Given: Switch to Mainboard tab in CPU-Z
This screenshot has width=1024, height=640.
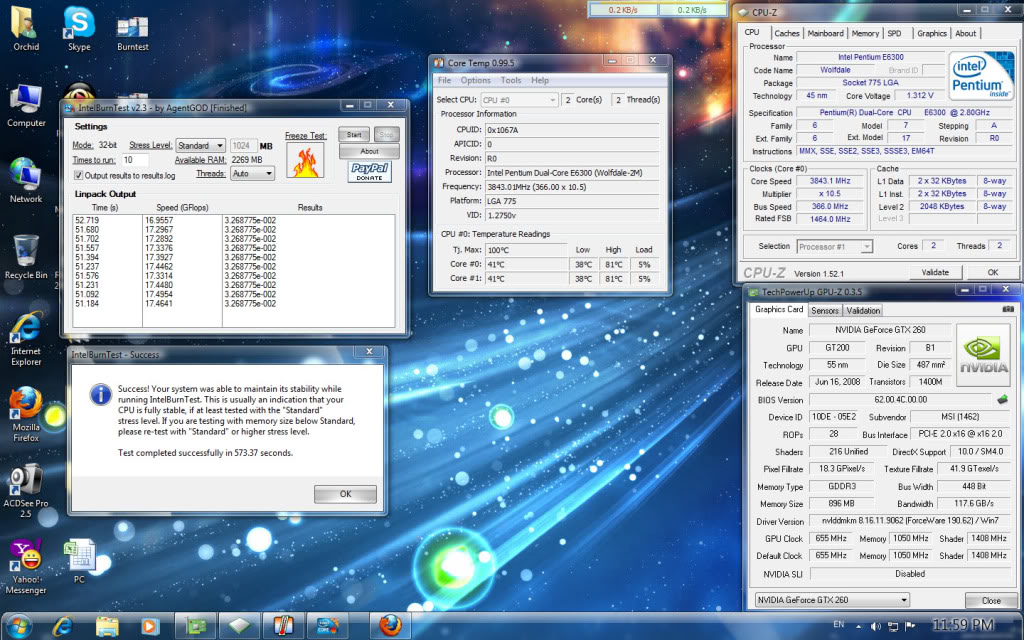Looking at the screenshot, I should tap(825, 33).
